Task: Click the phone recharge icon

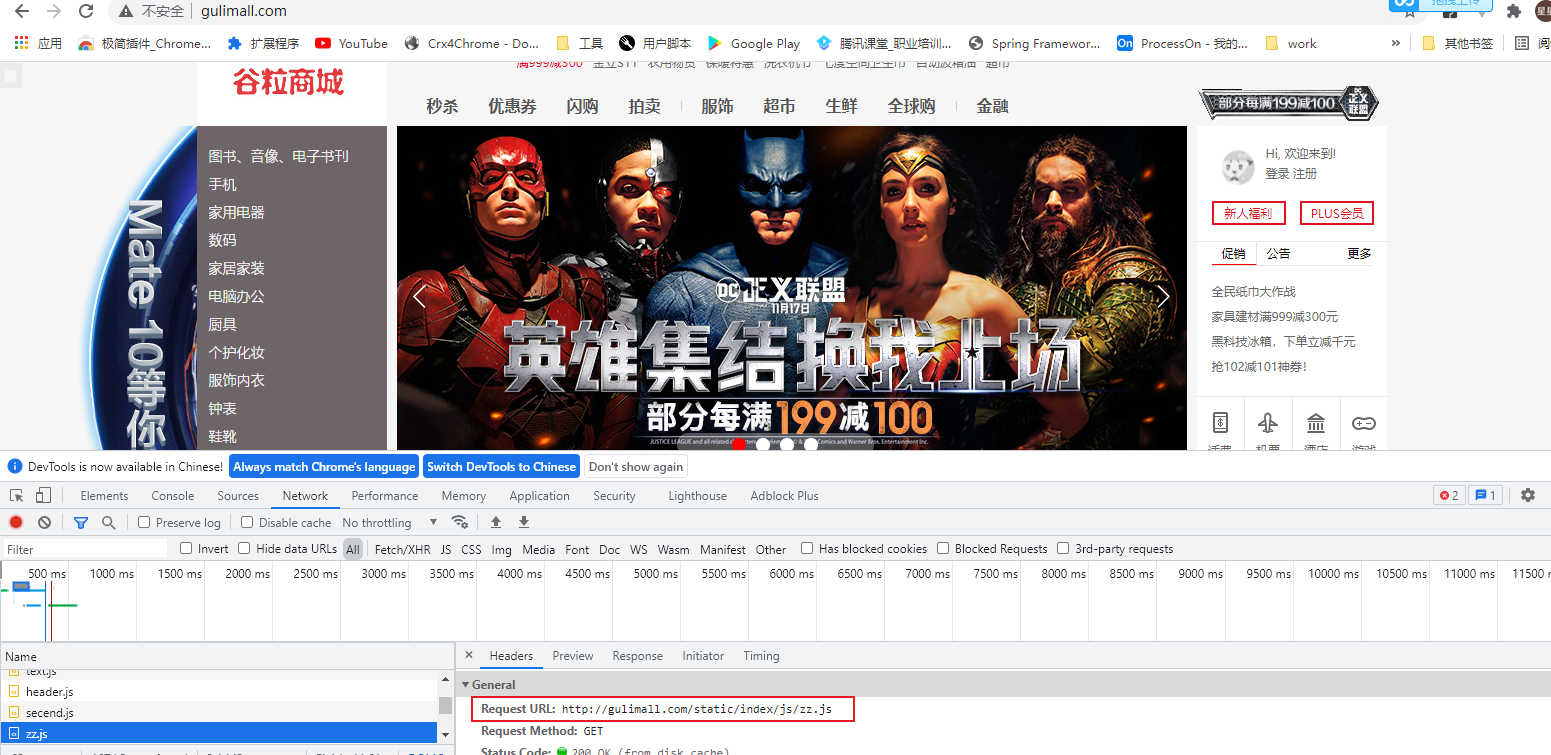Action: click(1220, 423)
